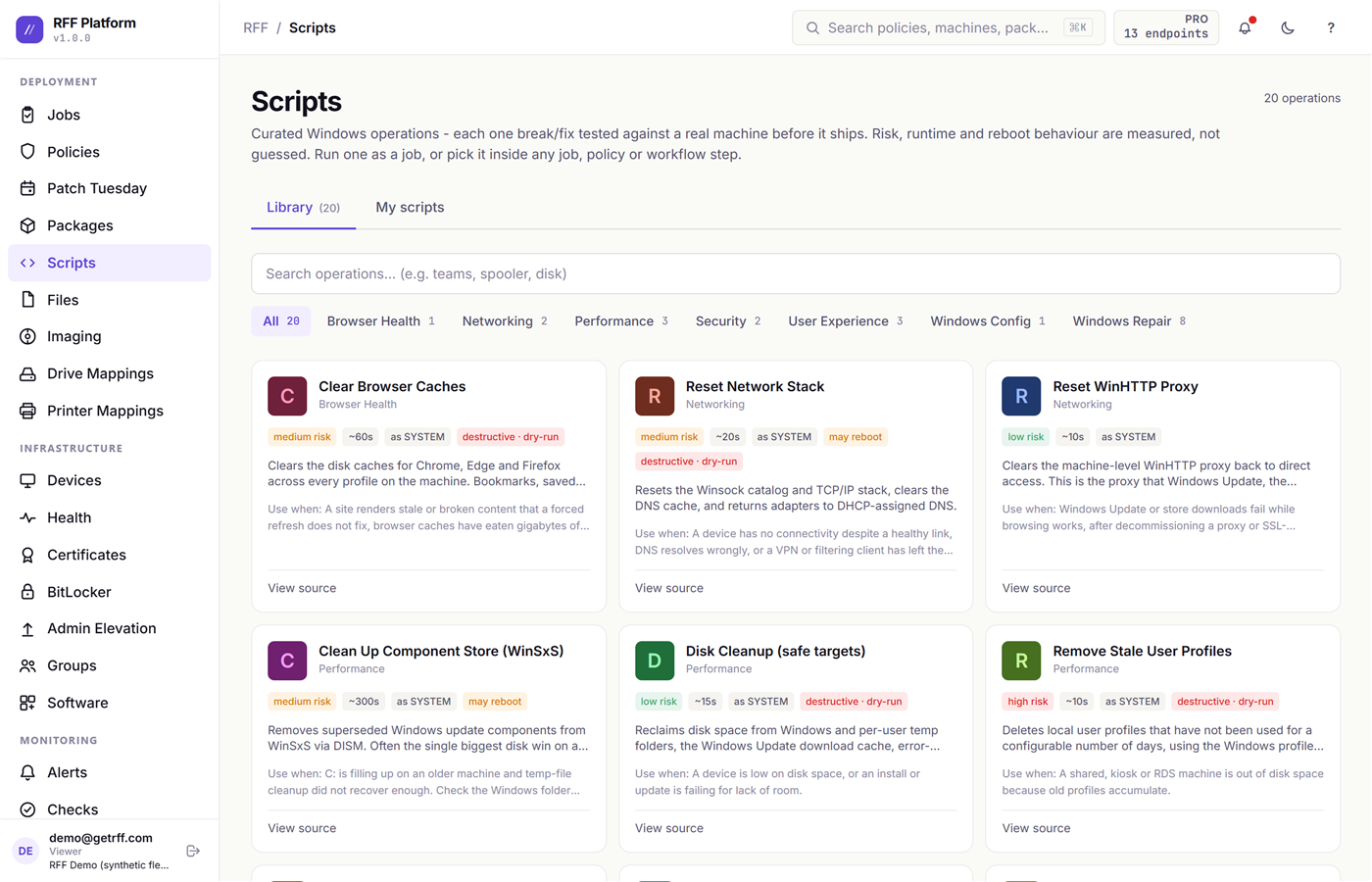The width and height of the screenshot is (1372, 882).
Task: View source of Disk Cleanup
Action: coord(669,828)
